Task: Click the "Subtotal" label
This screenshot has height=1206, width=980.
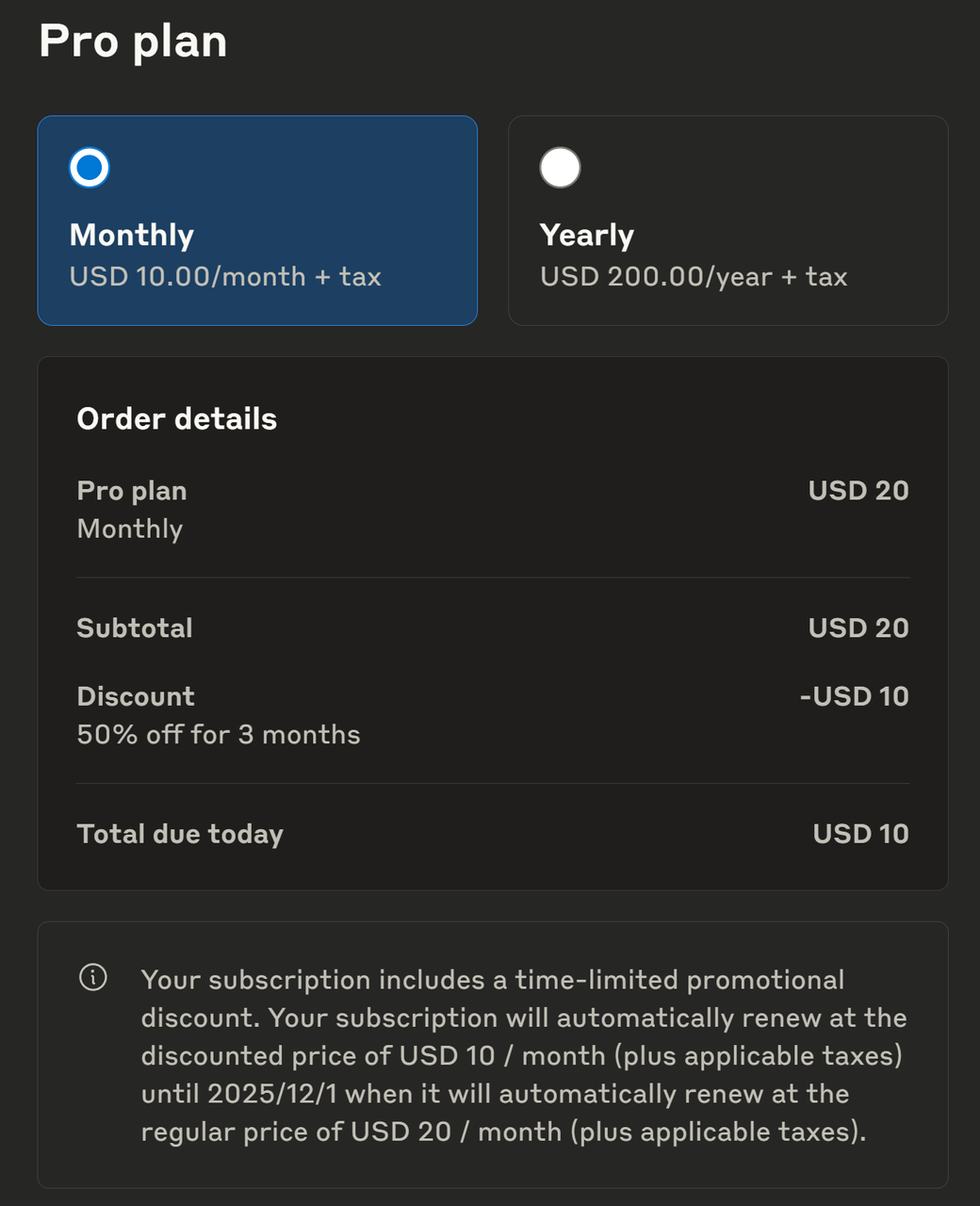Action: pos(135,628)
